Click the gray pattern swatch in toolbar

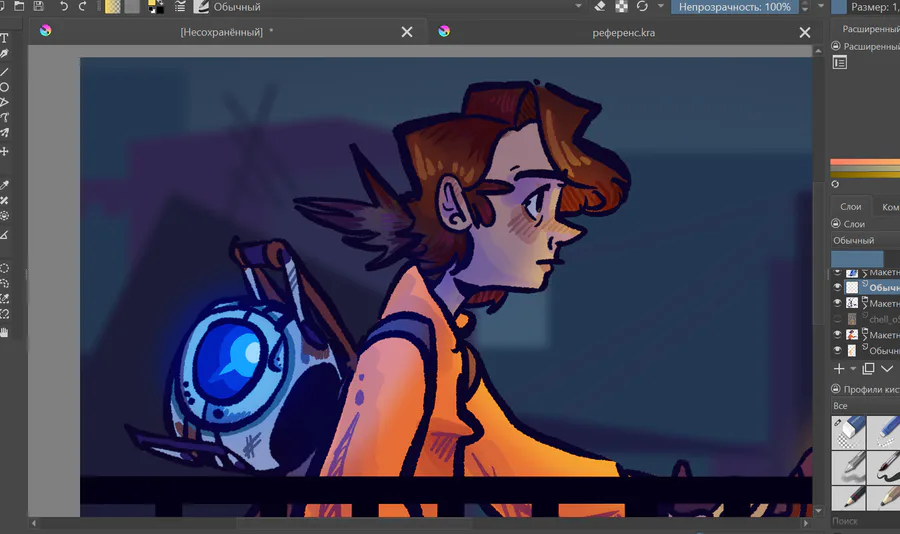(x=132, y=6)
